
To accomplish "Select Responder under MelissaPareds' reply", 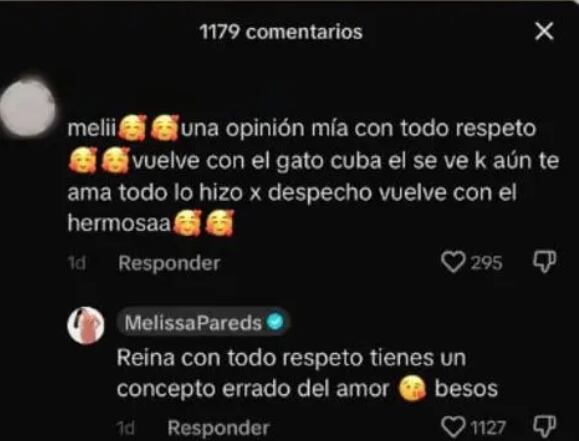I will tap(218, 428).
